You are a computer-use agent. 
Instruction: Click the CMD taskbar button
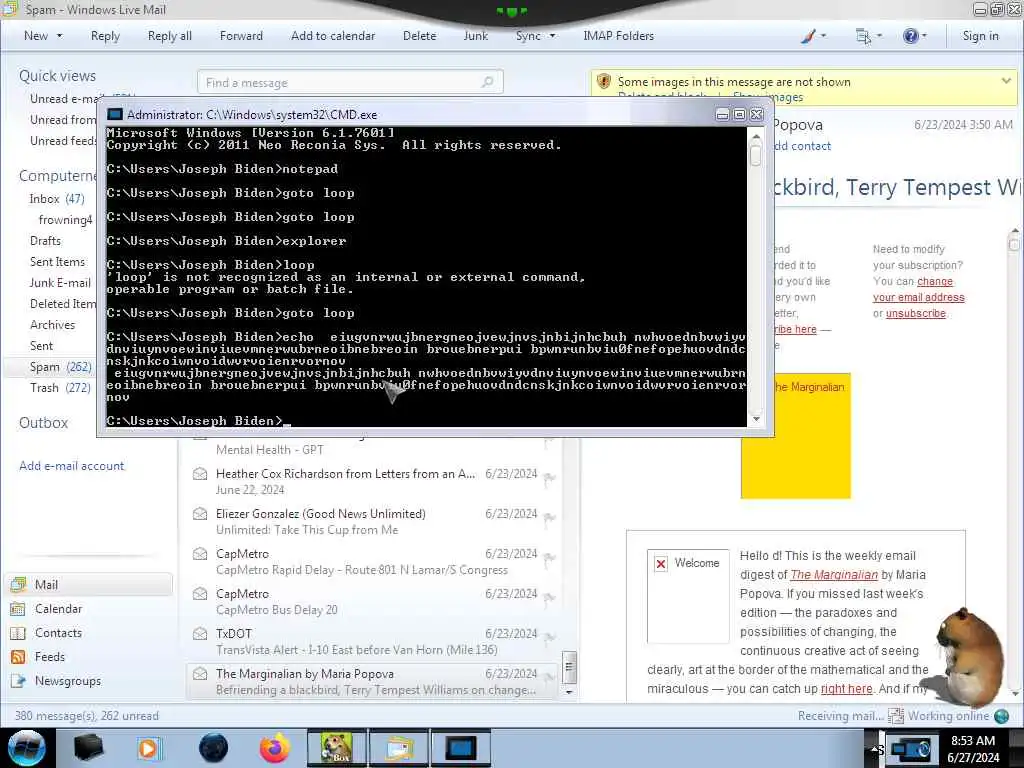pos(461,748)
